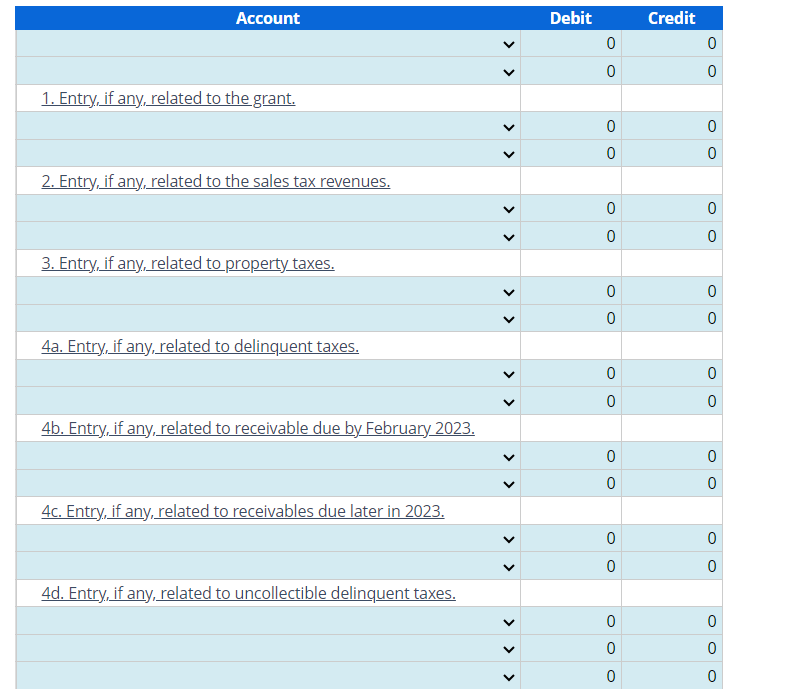Click '4d. Entry... uncollectible delinquent taxes.'
792x689 pixels.
(x=249, y=593)
